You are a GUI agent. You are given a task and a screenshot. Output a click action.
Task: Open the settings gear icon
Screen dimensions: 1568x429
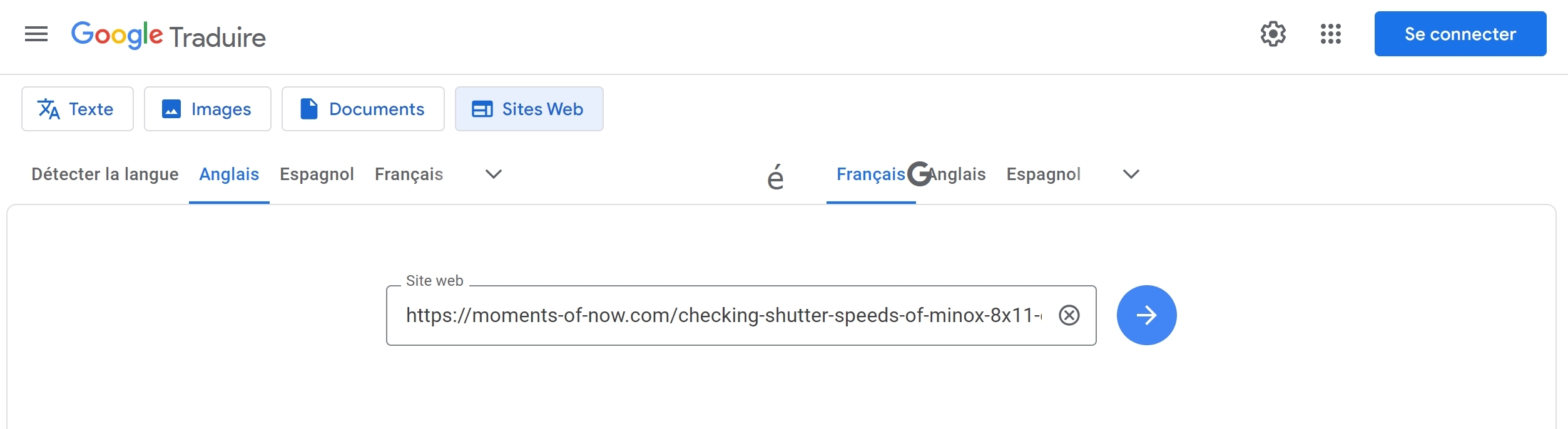pyautogui.click(x=1273, y=34)
